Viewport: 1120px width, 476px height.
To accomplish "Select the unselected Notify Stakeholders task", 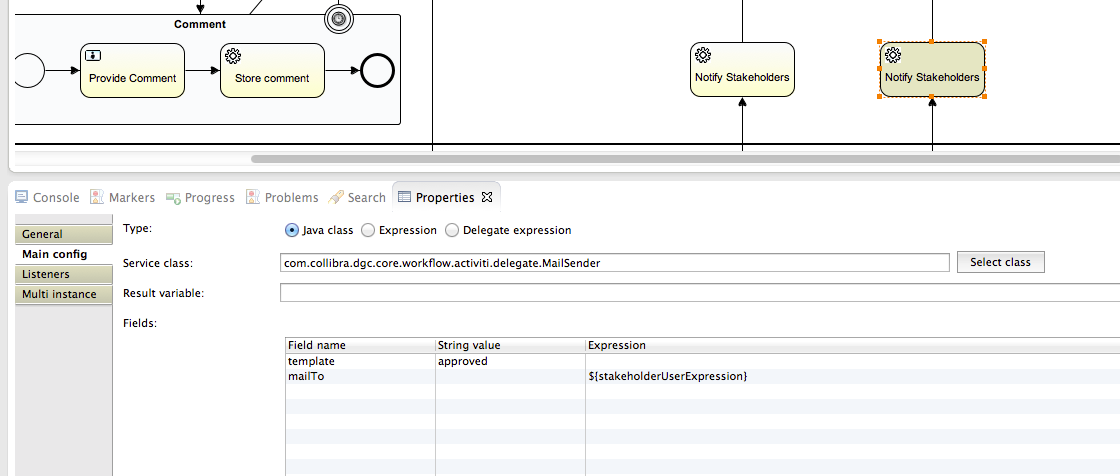I will pyautogui.click(x=742, y=69).
